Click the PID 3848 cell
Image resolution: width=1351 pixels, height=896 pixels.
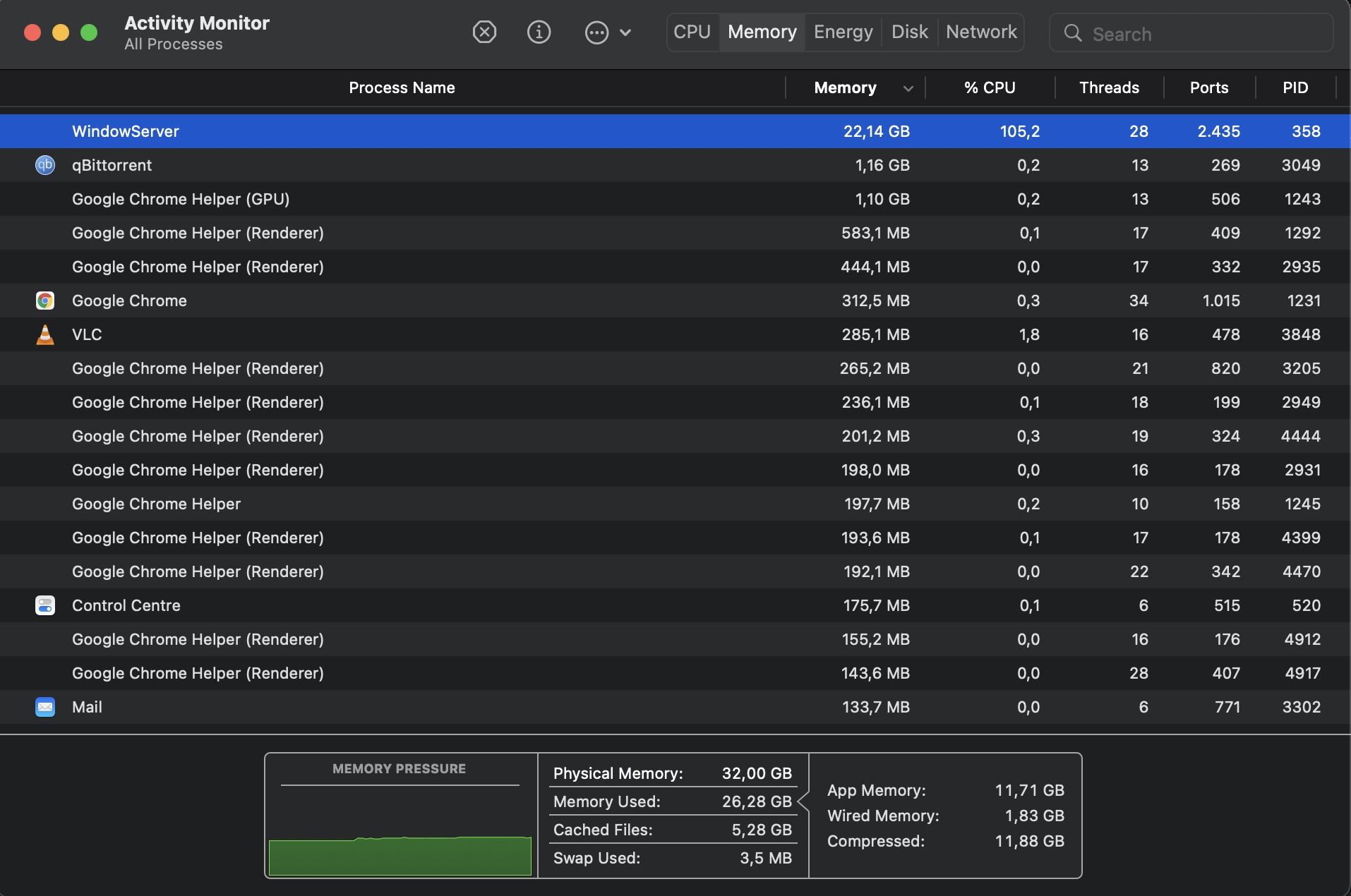coord(1301,334)
